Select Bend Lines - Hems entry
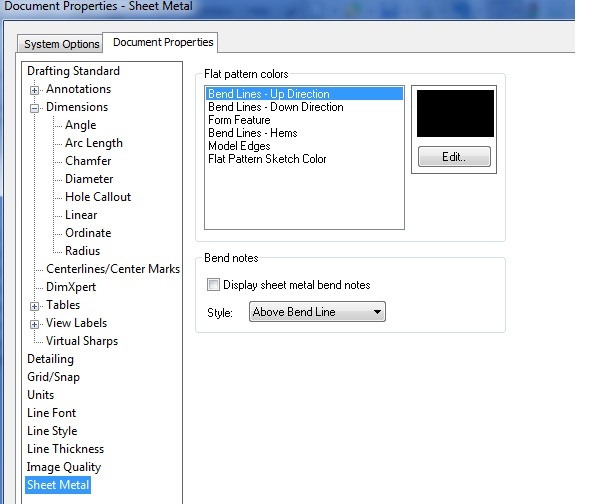This screenshot has width=614, height=504. pyautogui.click(x=304, y=133)
